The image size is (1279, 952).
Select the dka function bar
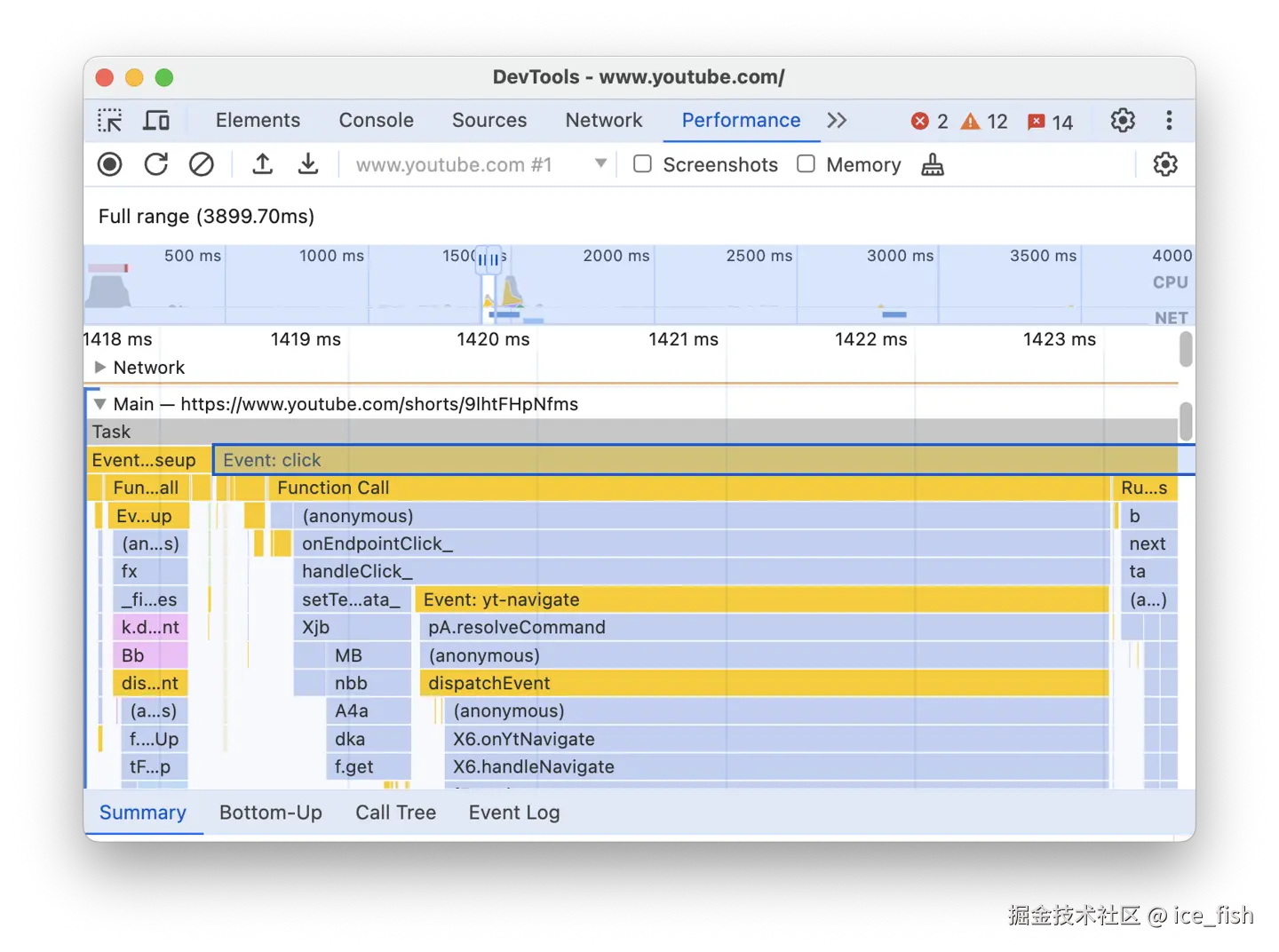click(369, 739)
